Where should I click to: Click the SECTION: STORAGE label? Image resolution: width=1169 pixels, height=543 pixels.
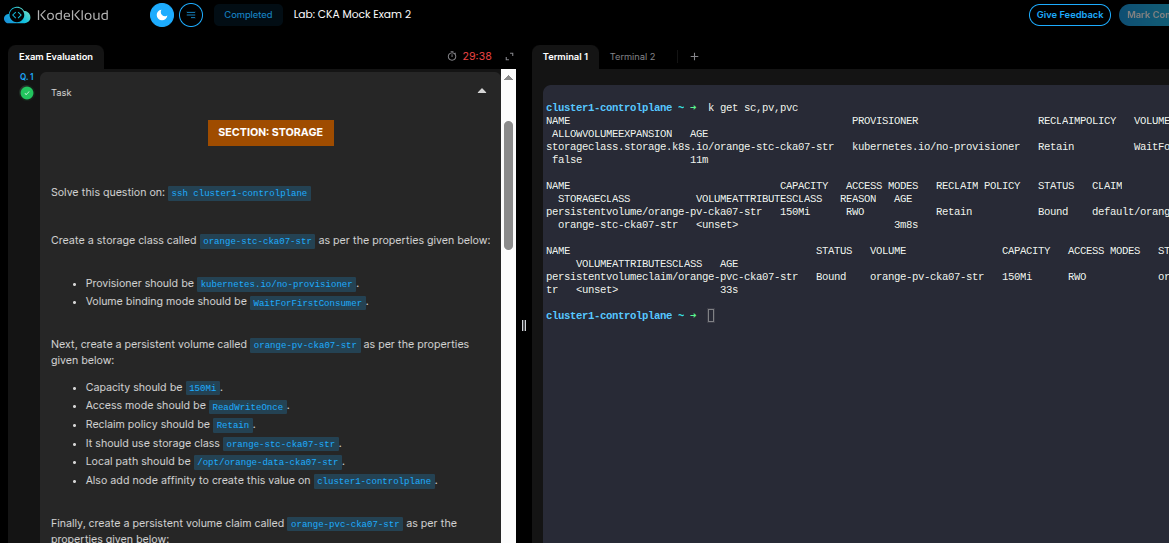click(270, 132)
